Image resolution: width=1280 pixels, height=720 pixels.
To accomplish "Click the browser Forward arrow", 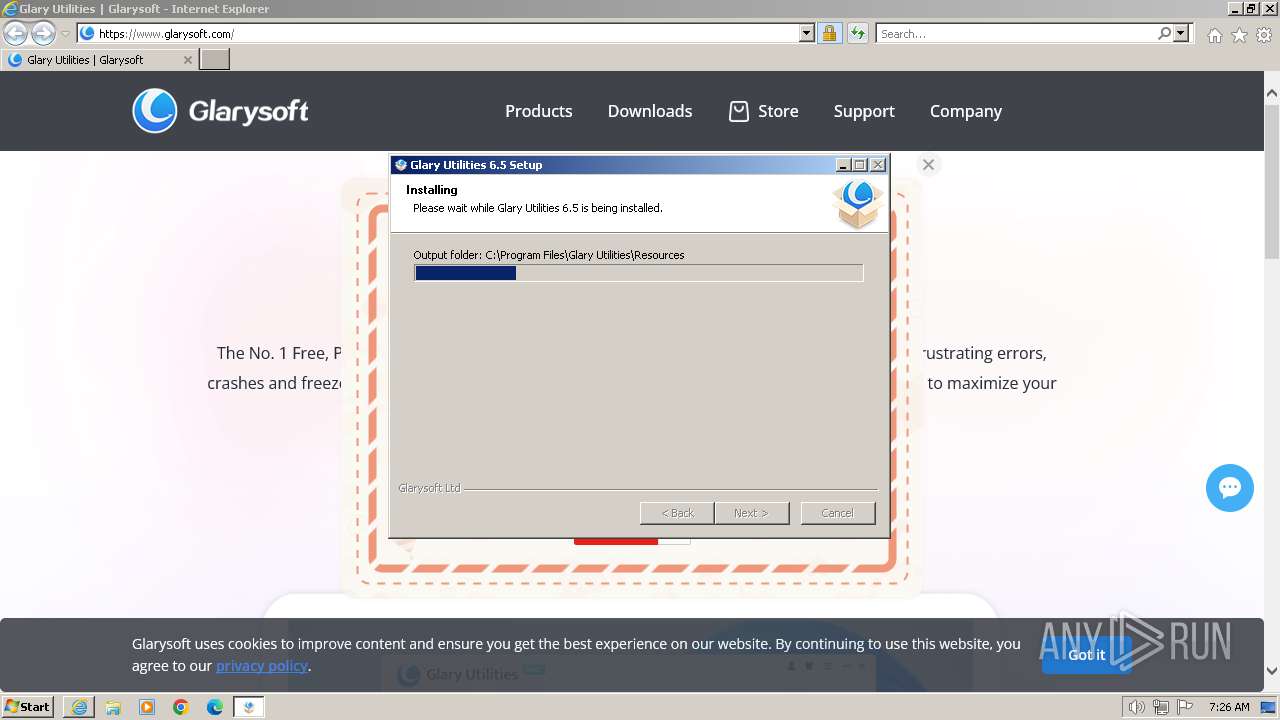I will pyautogui.click(x=43, y=33).
